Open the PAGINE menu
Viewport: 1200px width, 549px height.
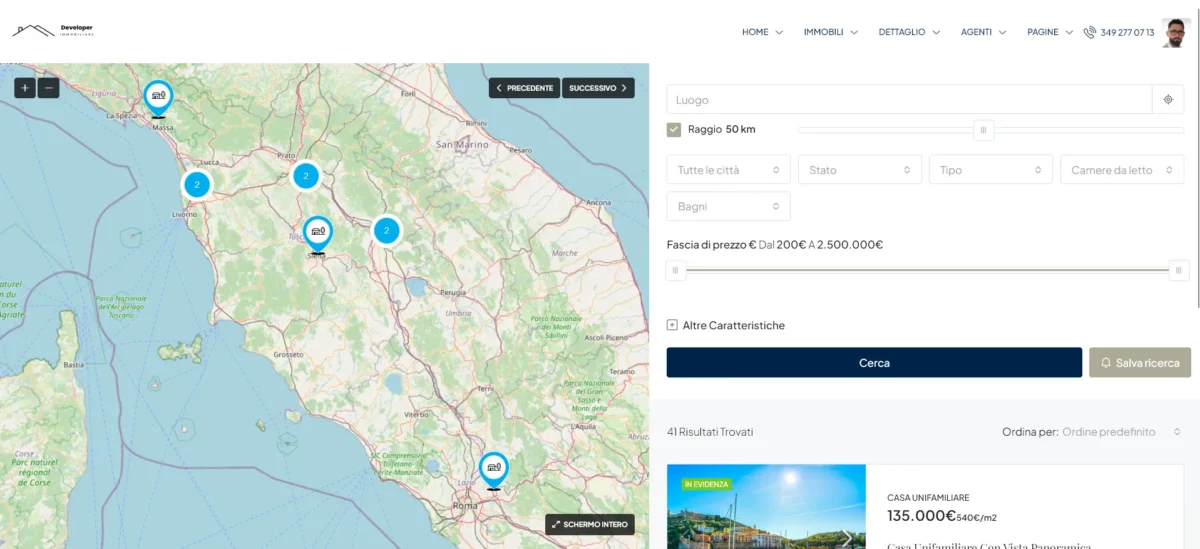click(1049, 32)
